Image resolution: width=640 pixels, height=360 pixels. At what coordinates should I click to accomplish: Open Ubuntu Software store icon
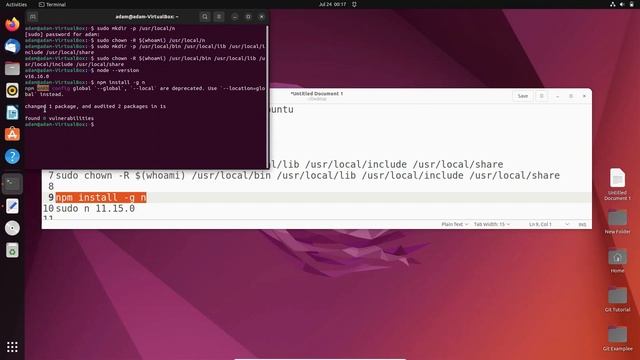[x=12, y=134]
